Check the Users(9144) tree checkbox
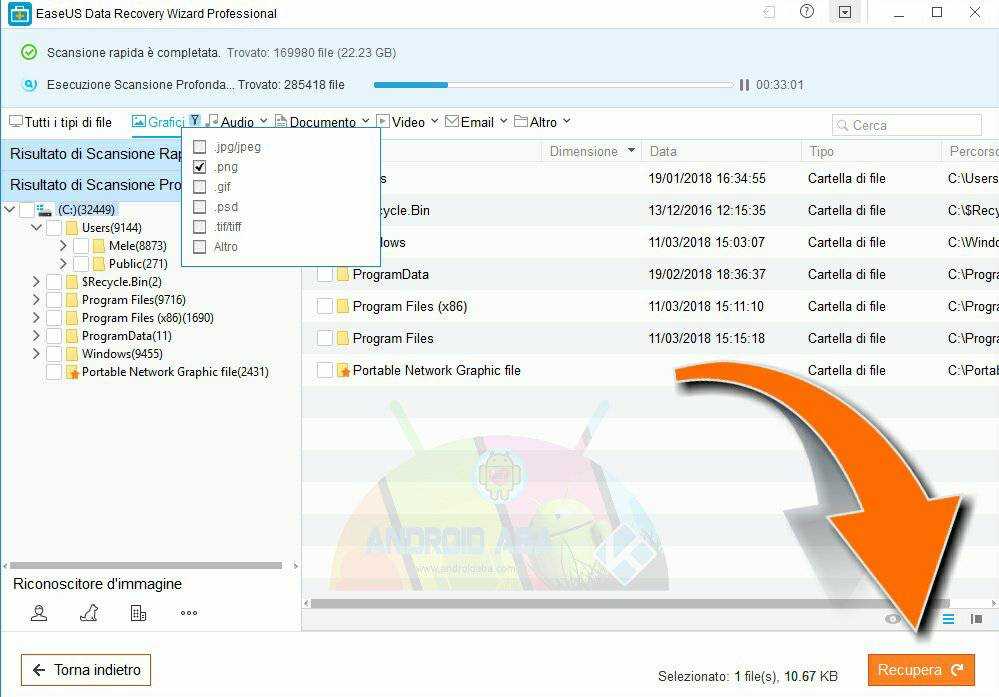Screen dimensions: 999x697 54,227
